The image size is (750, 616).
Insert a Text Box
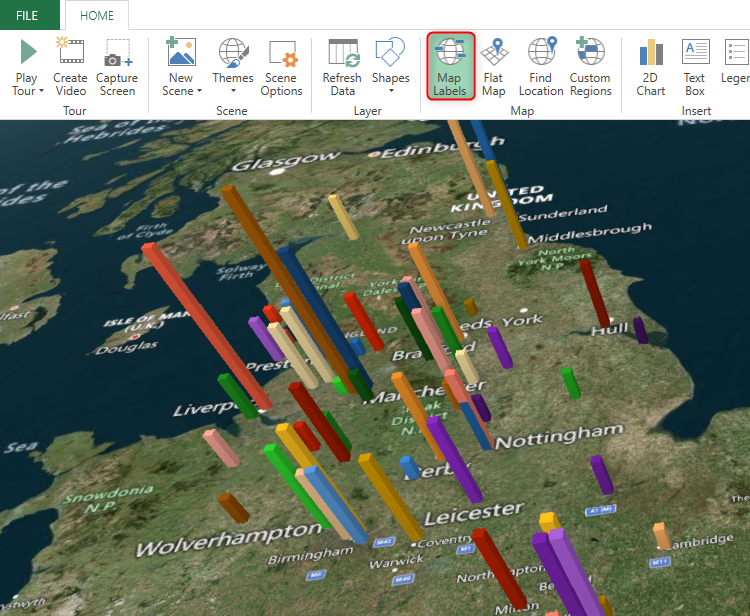695,68
